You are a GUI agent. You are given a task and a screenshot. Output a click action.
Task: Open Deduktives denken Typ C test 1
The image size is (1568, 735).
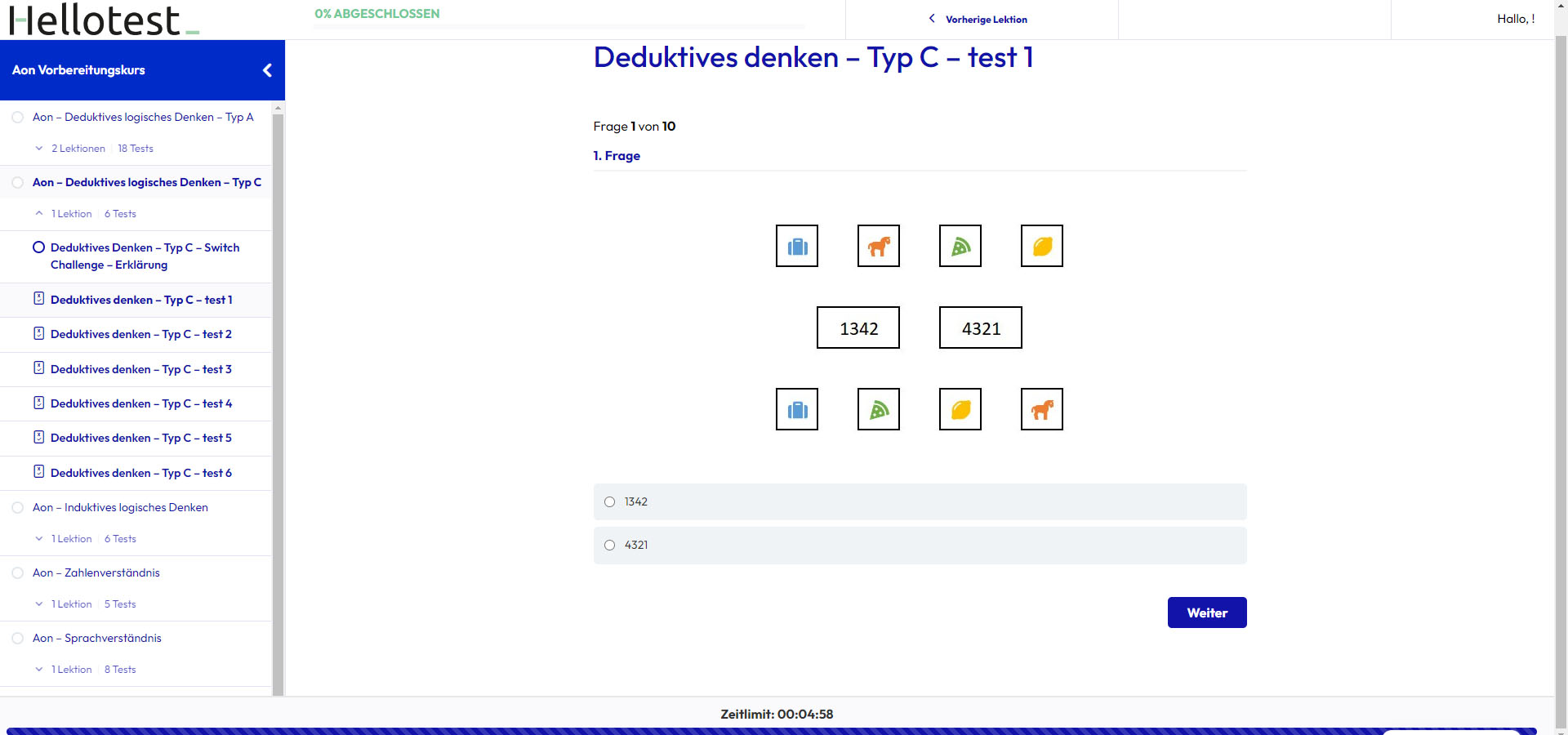[141, 300]
